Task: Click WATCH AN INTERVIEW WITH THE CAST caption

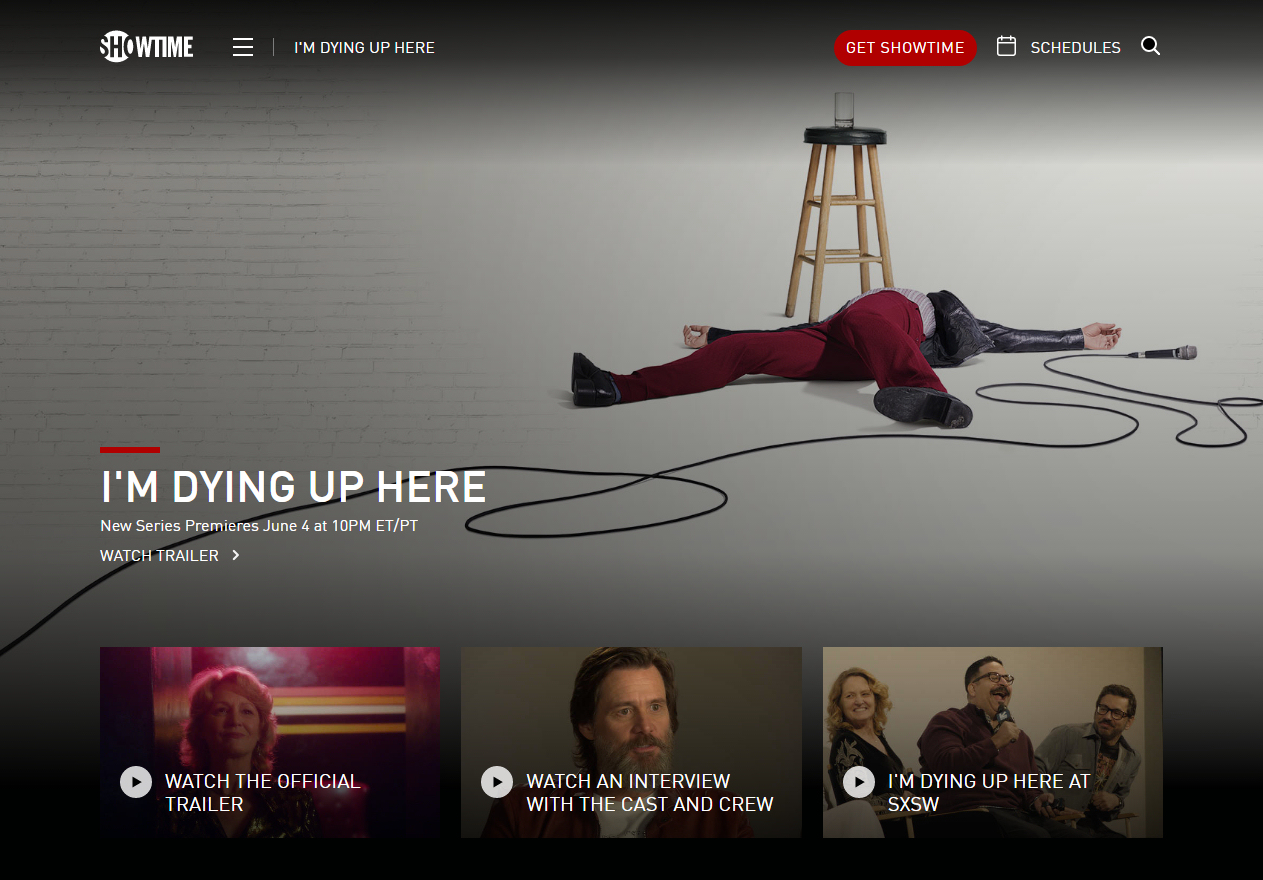Action: pos(650,792)
